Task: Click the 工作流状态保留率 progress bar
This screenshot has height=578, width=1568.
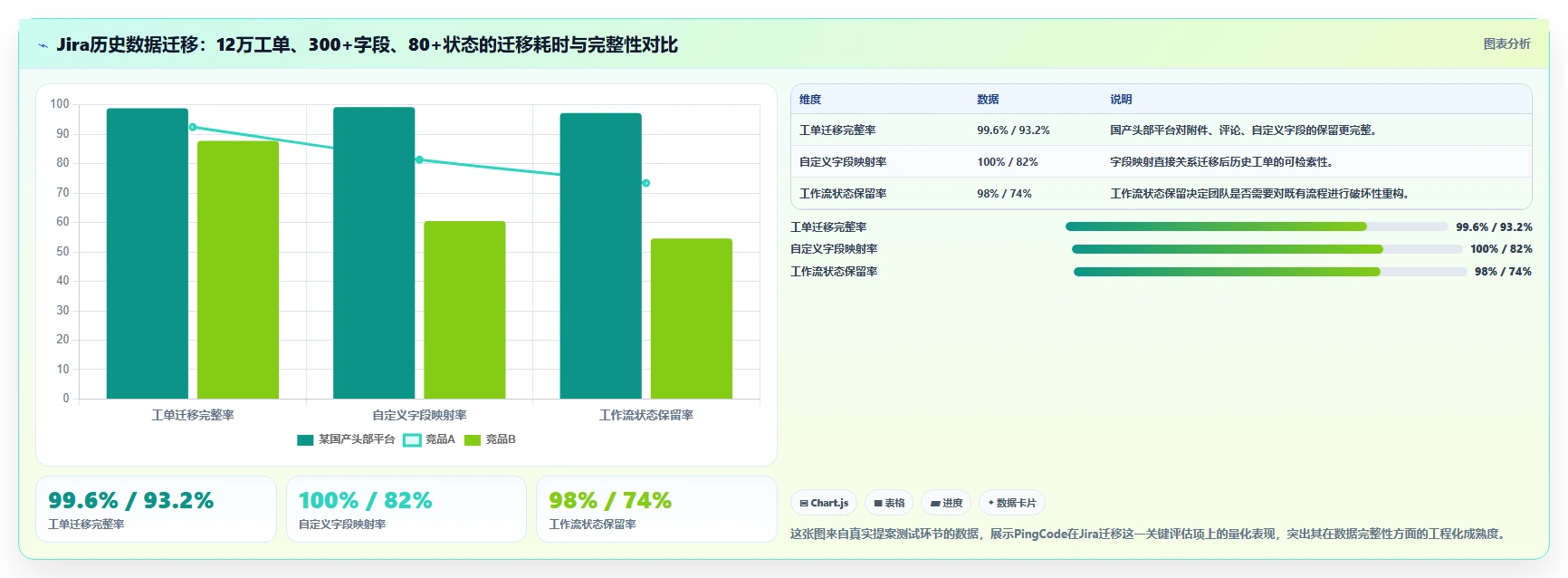Action: [x=1270, y=272]
